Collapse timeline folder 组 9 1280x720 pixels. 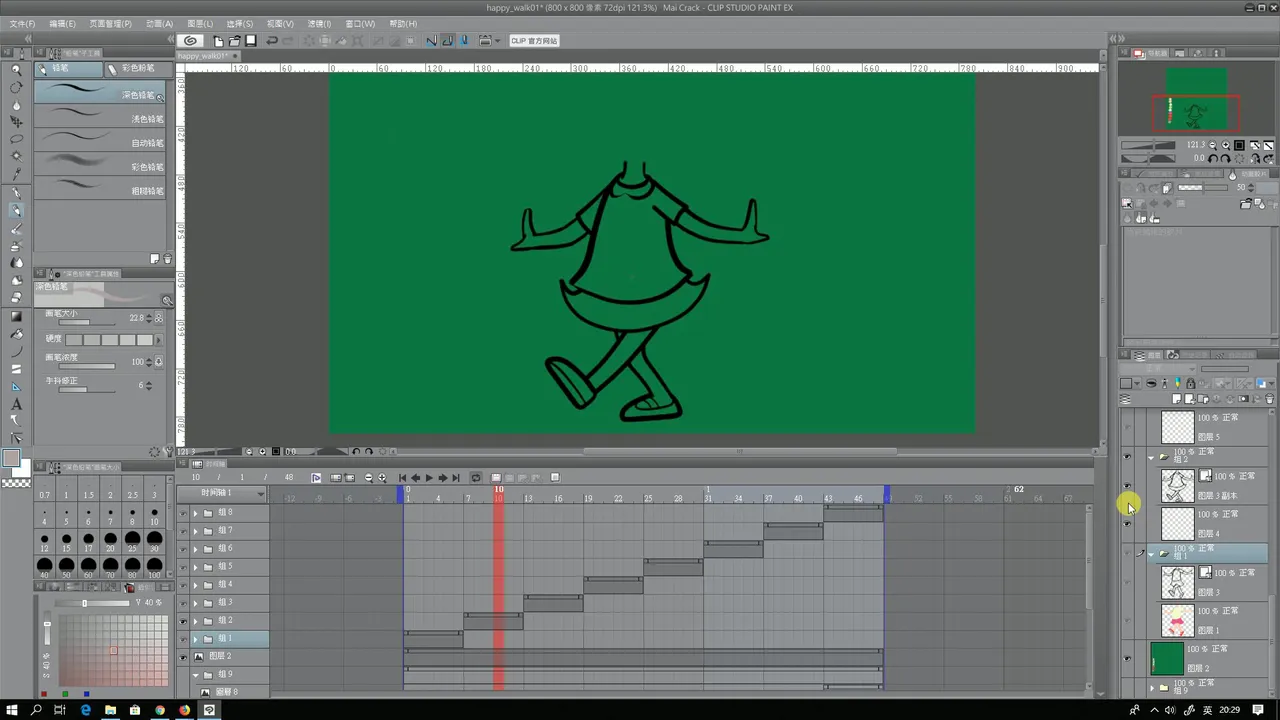(x=195, y=675)
